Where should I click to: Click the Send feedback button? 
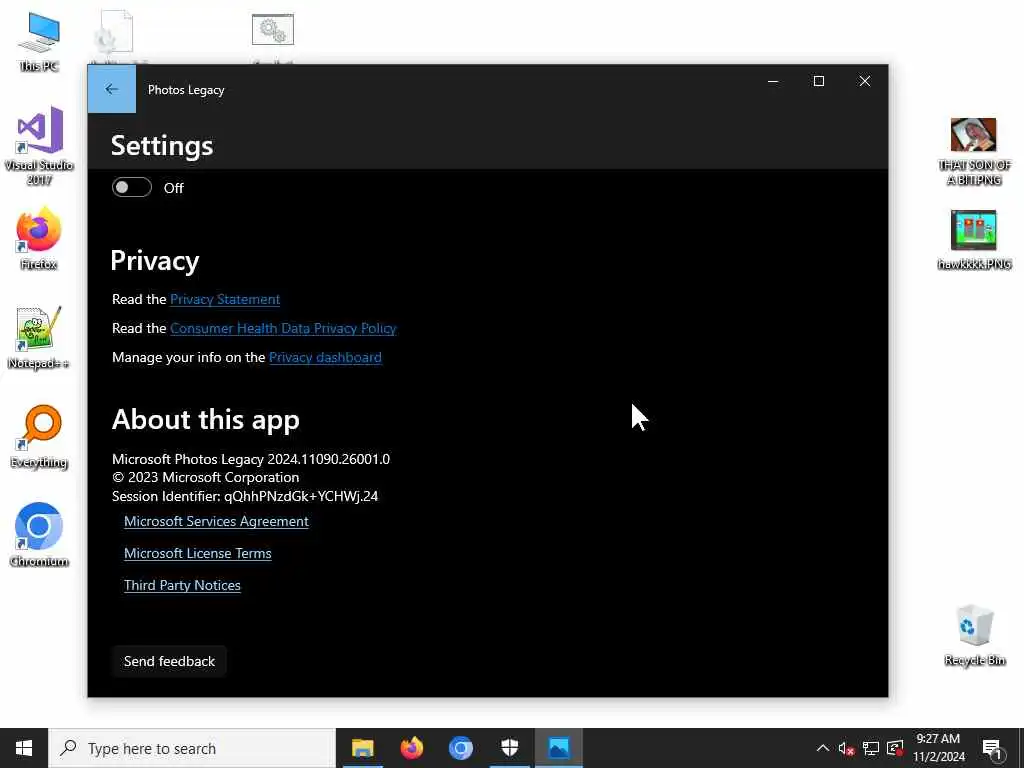(169, 661)
